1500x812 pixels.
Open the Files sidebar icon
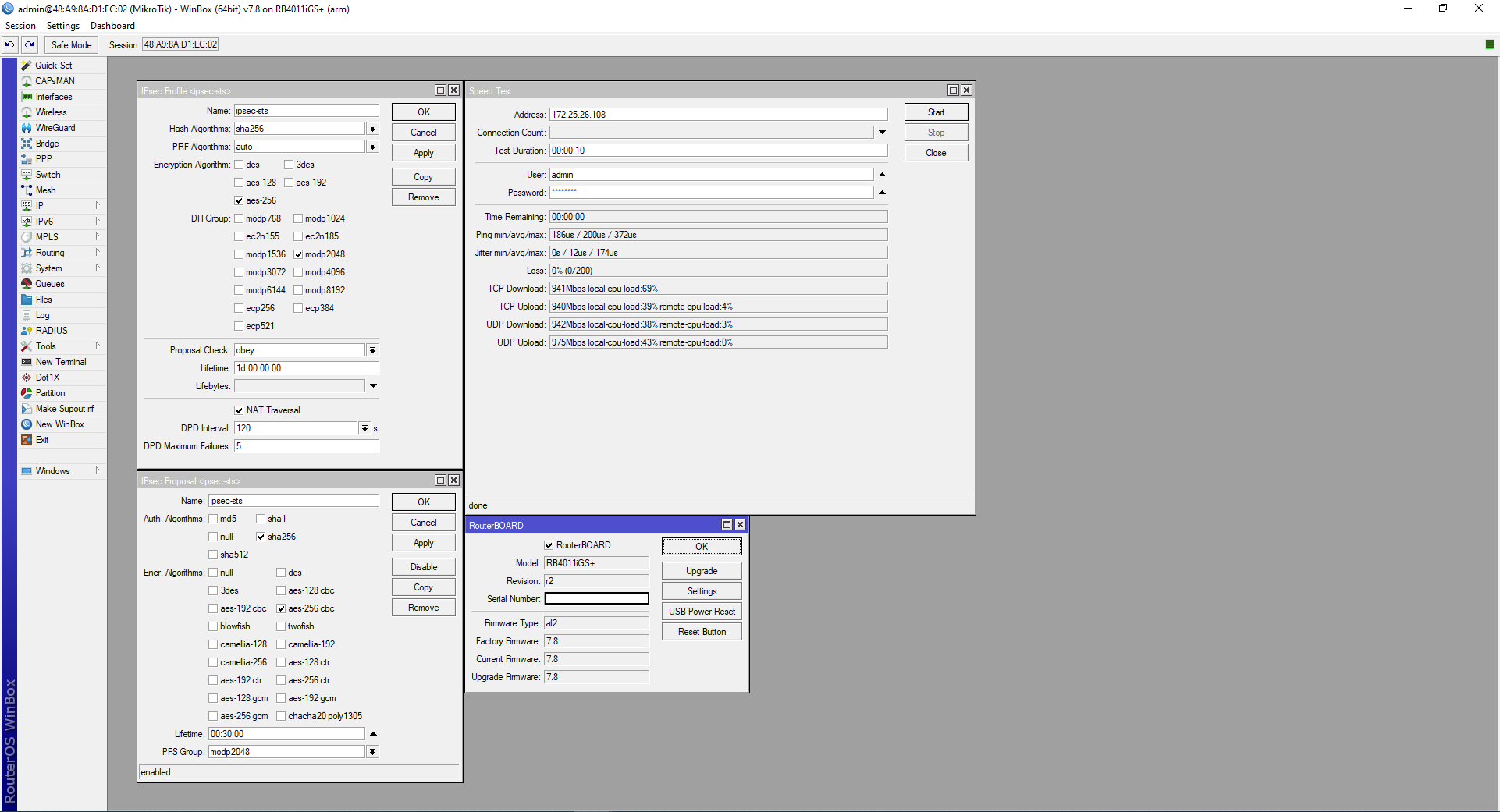[x=27, y=300]
